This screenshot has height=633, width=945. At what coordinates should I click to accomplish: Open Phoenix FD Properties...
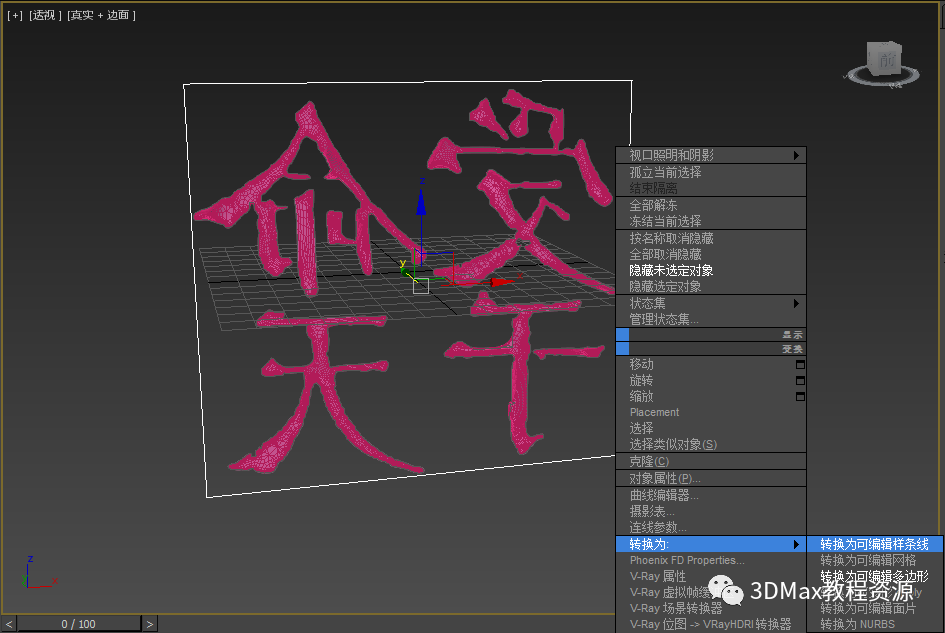[687, 561]
